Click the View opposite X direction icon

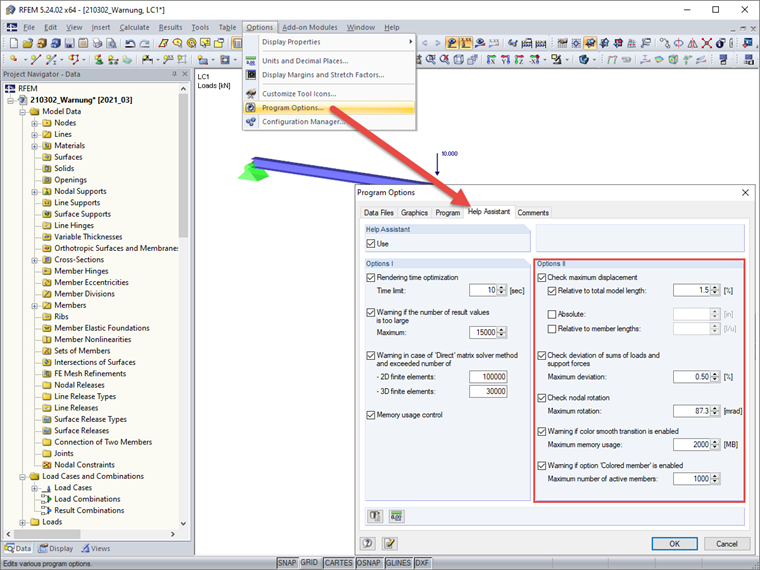point(534,60)
